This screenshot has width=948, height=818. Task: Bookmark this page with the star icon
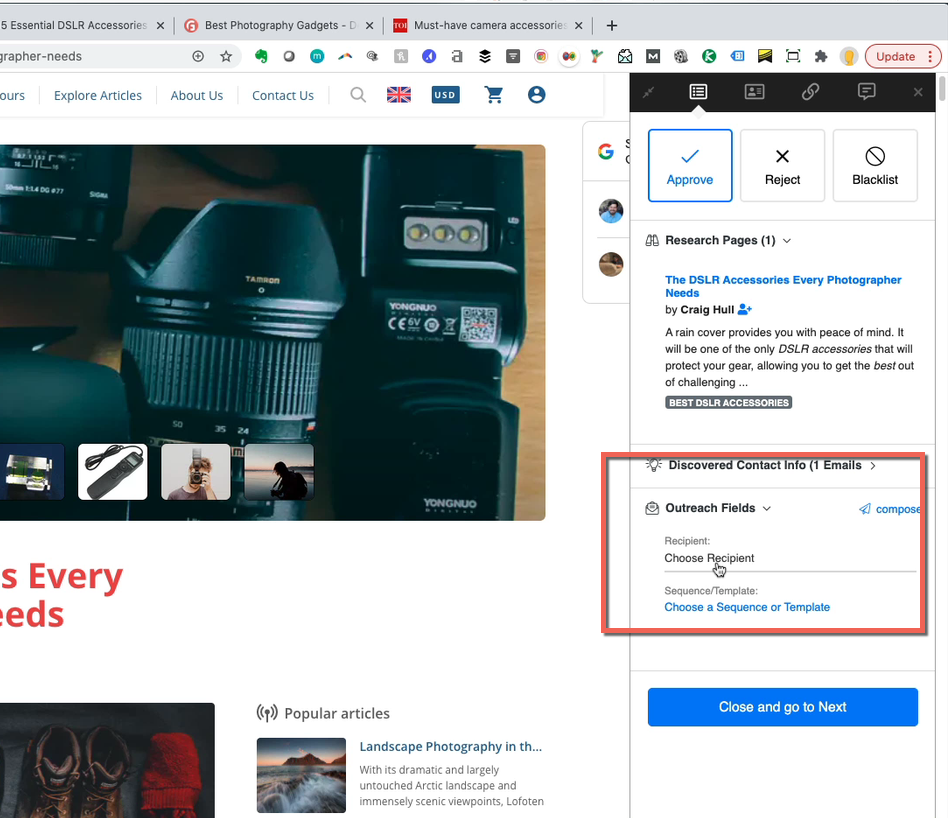[x=226, y=57]
